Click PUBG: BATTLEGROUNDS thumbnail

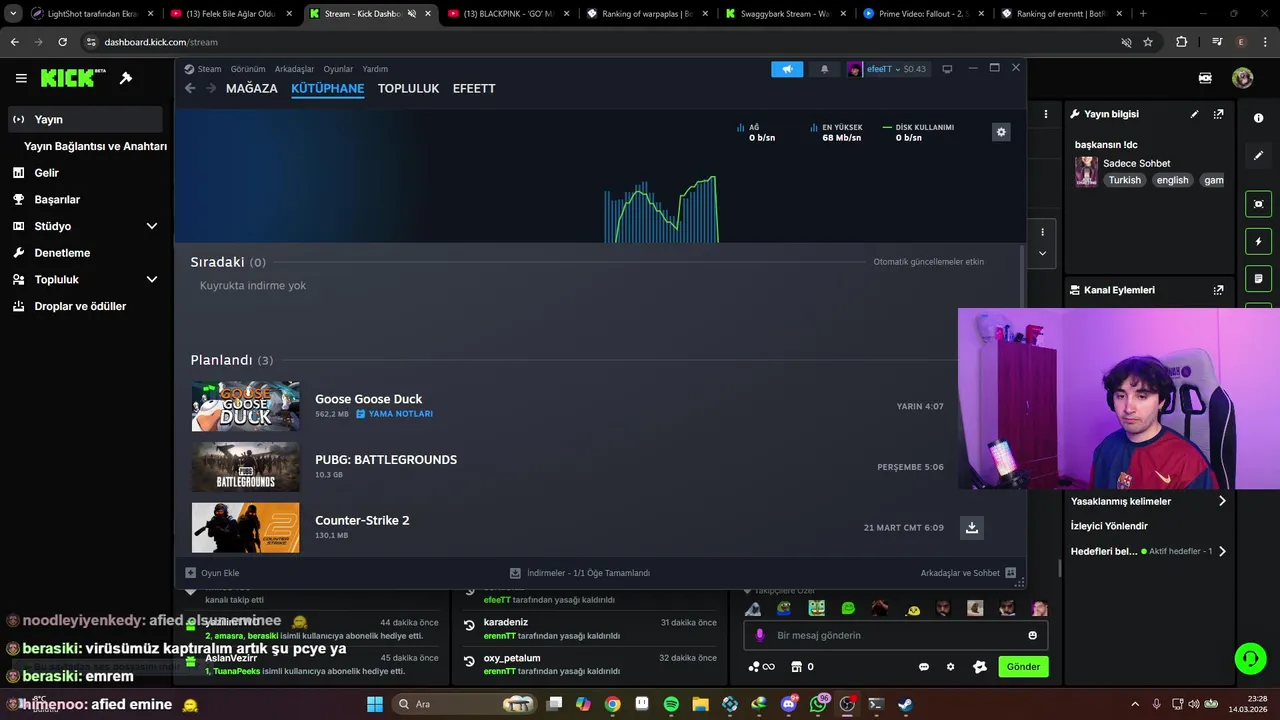(245, 467)
